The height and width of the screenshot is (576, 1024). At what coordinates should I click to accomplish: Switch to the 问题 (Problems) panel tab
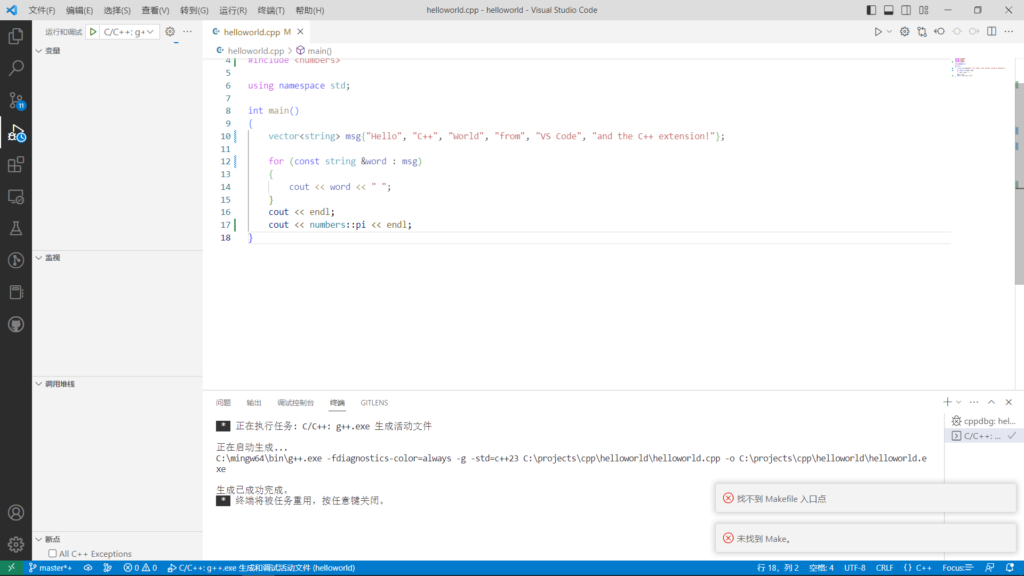(x=223, y=403)
